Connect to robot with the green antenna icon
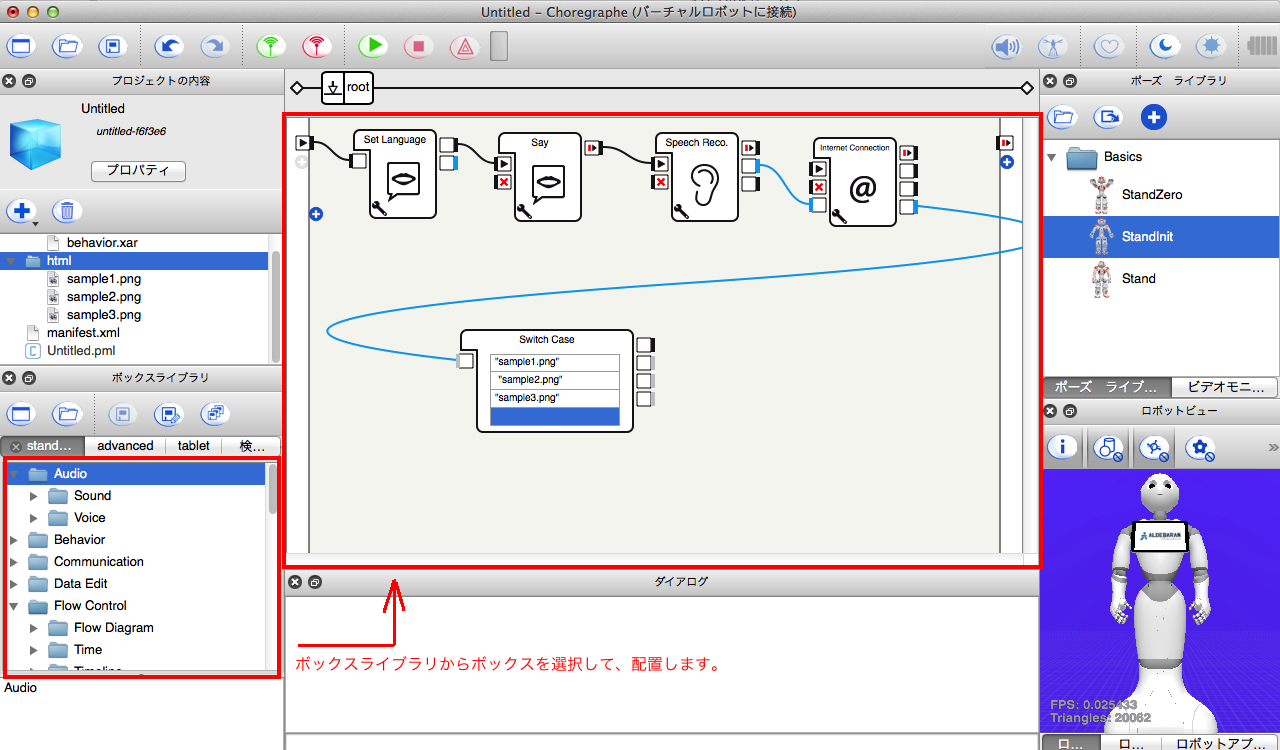The image size is (1280, 750). 271,46
